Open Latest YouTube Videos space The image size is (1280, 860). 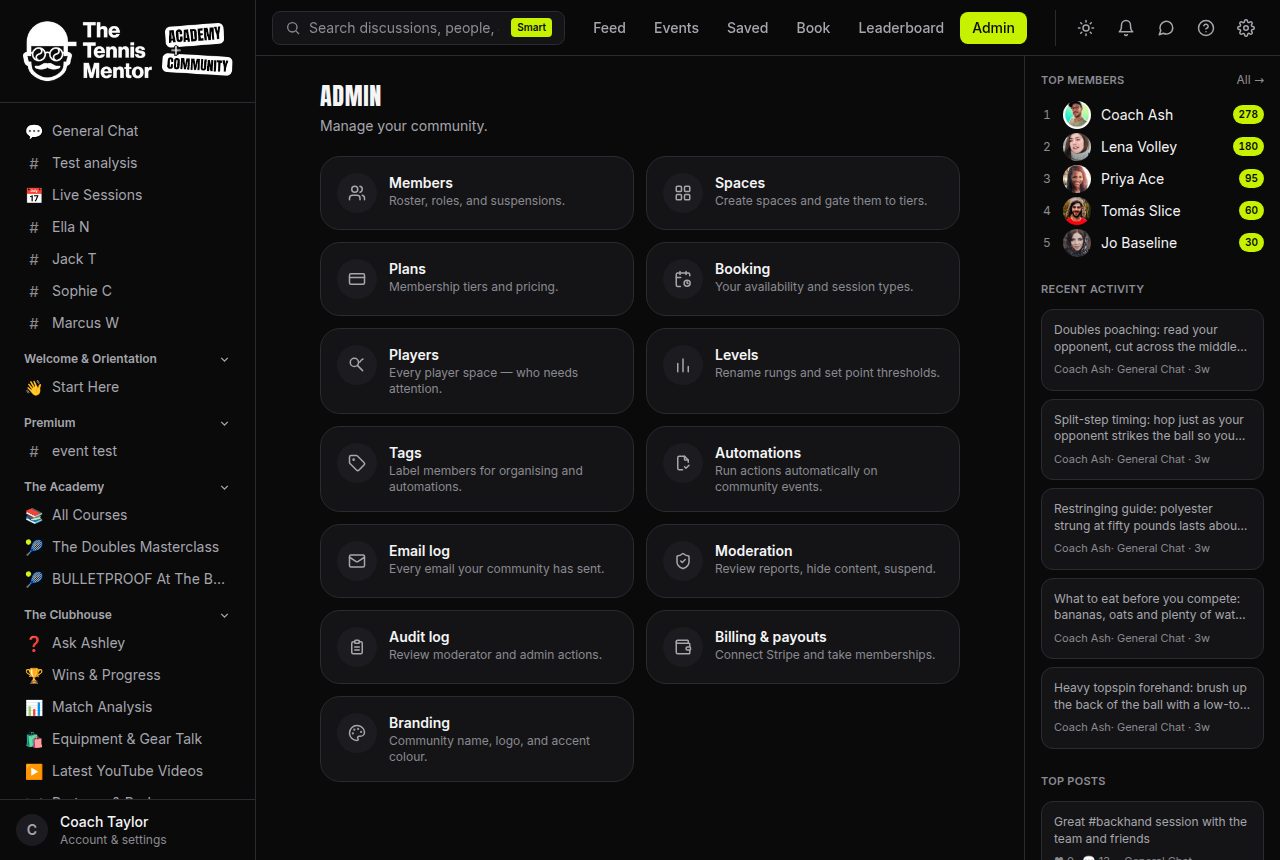127,771
